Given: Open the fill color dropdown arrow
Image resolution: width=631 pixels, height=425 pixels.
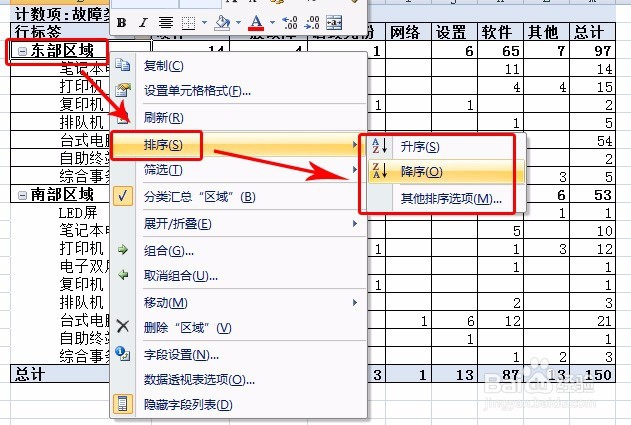Looking at the screenshot, I should pyautogui.click(x=238, y=23).
